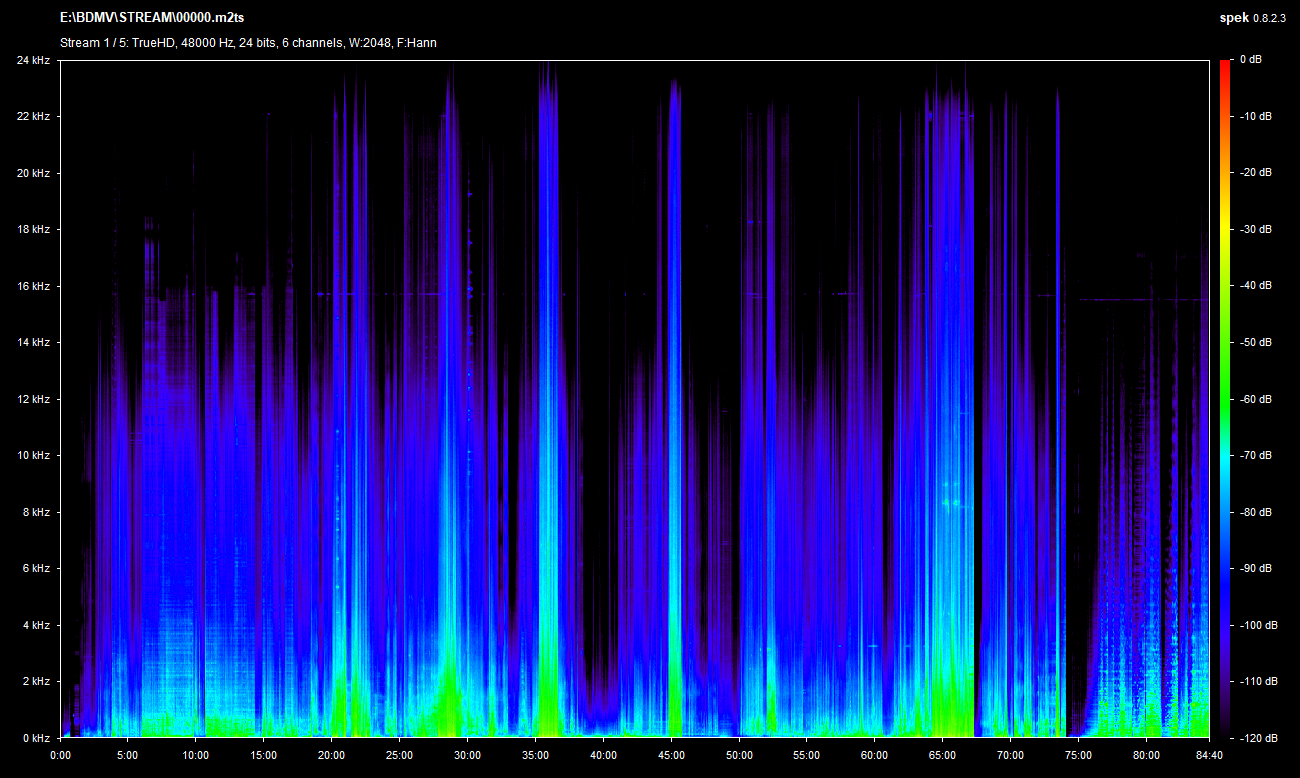
Task: Click the 0 dB label on color scale
Action: click(1250, 60)
